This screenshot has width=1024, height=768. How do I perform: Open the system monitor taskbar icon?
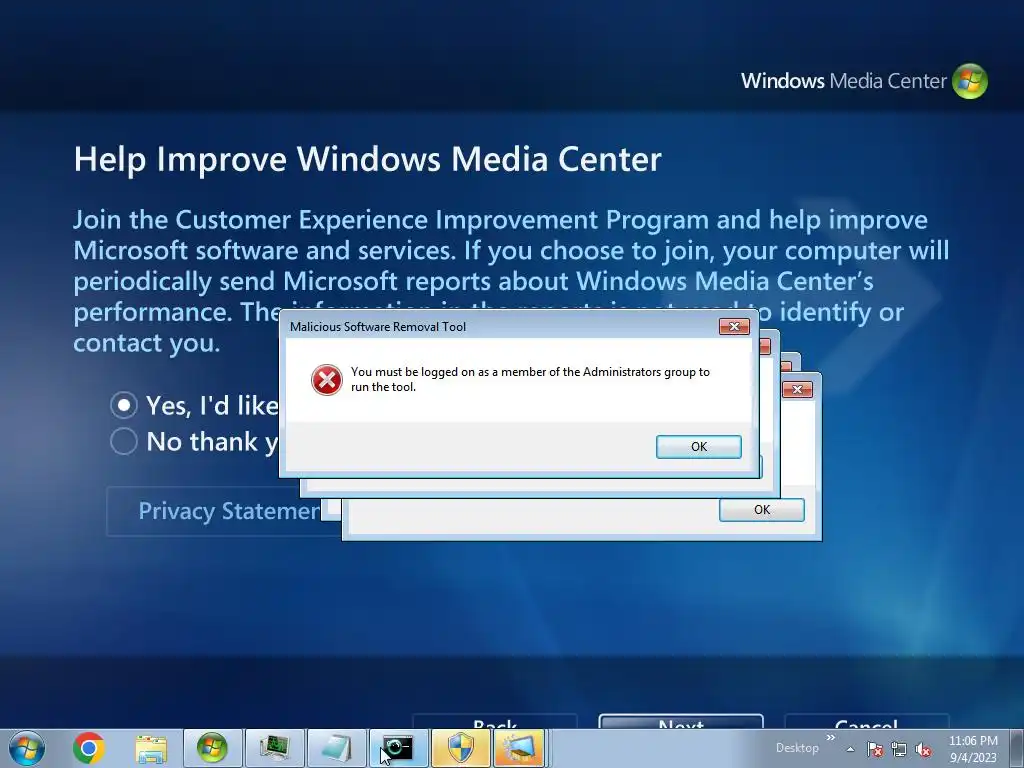pos(275,748)
